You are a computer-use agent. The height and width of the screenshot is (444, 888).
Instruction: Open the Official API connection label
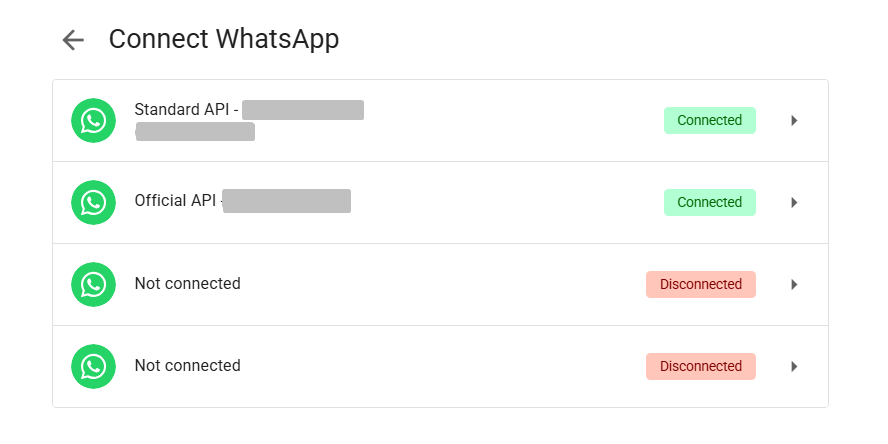click(x=177, y=201)
